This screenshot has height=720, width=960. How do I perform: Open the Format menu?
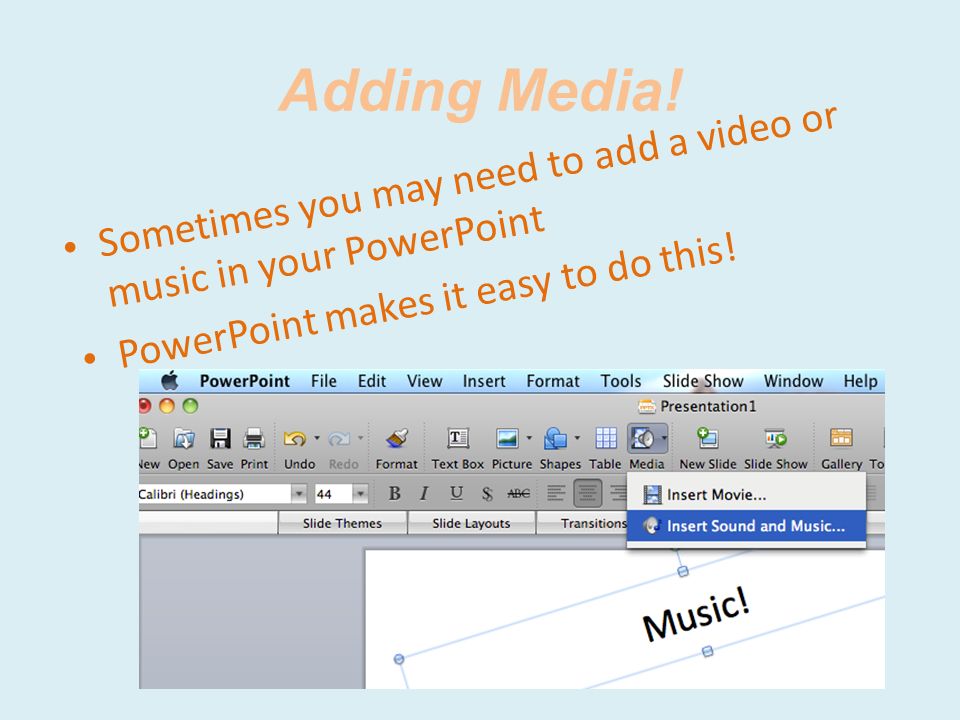pos(553,381)
